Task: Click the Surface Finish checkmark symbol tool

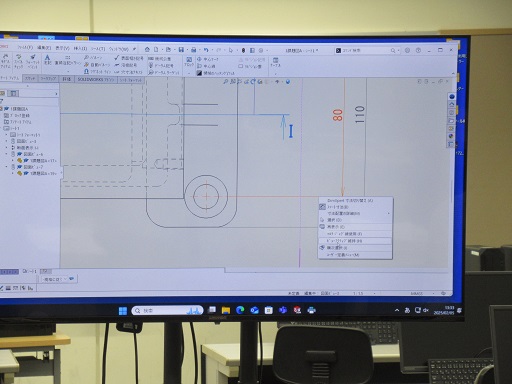Action: pos(128,58)
